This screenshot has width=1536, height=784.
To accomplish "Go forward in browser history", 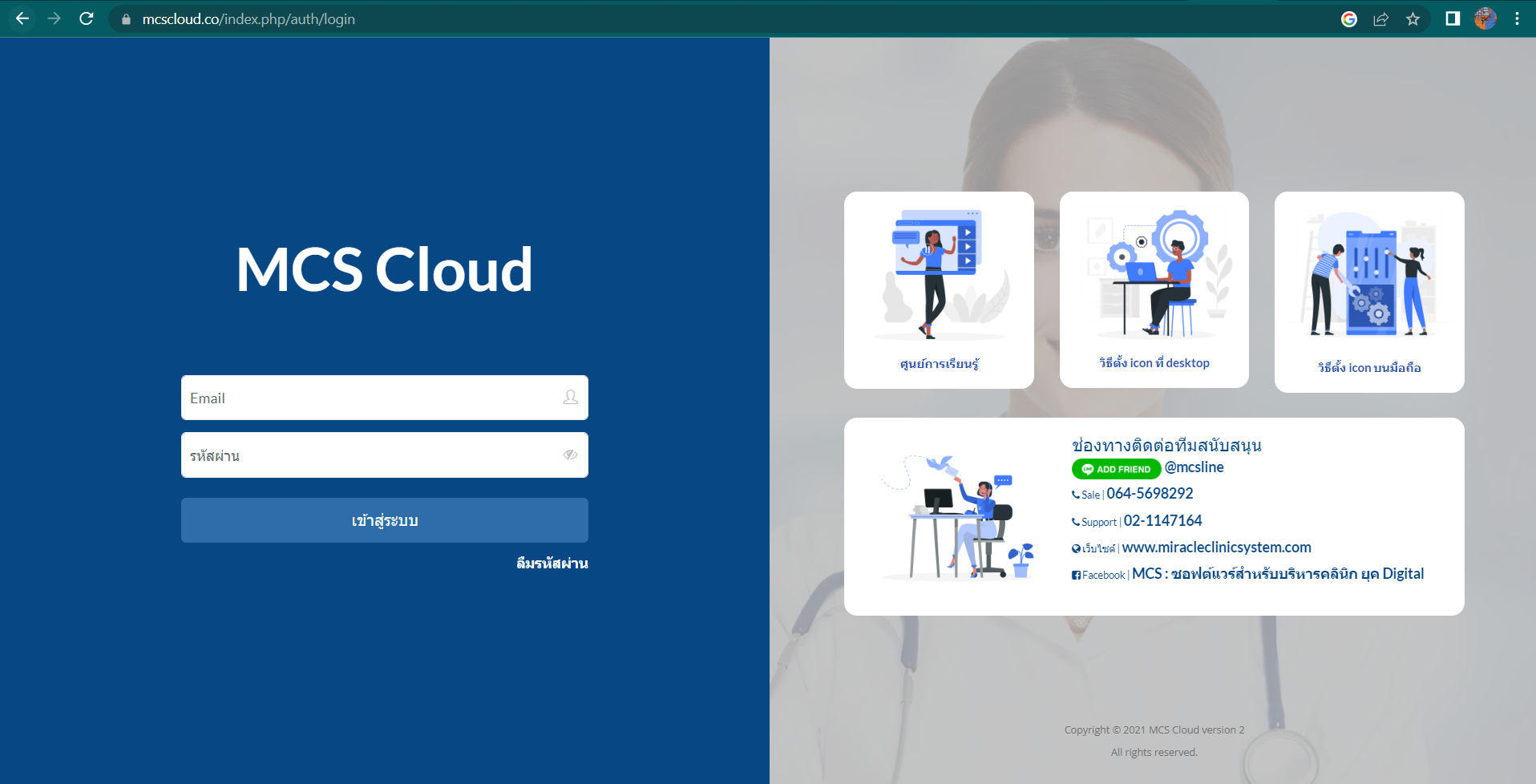I will pos(55,18).
